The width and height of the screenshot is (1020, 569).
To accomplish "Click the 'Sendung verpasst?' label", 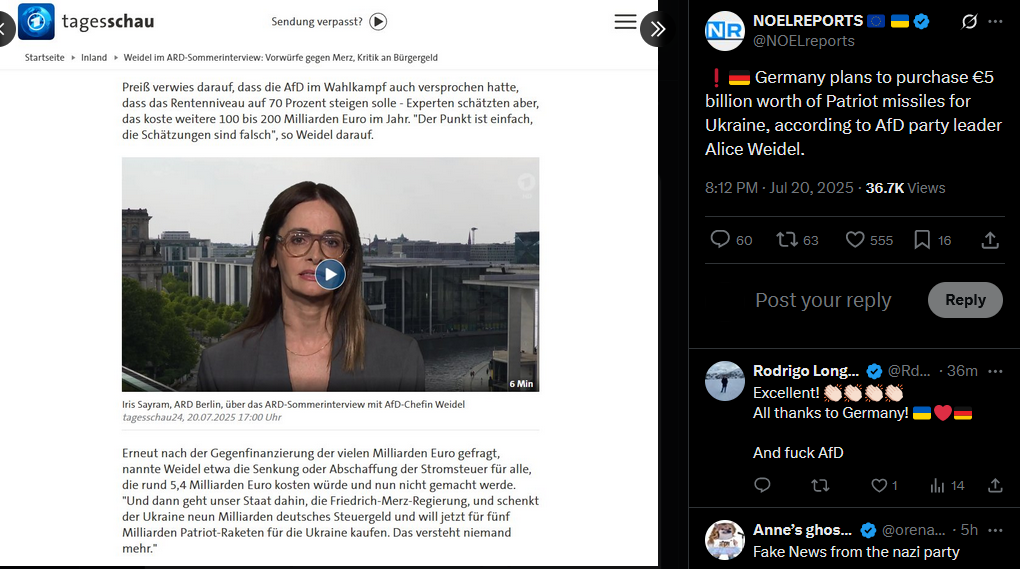I will (317, 21).
